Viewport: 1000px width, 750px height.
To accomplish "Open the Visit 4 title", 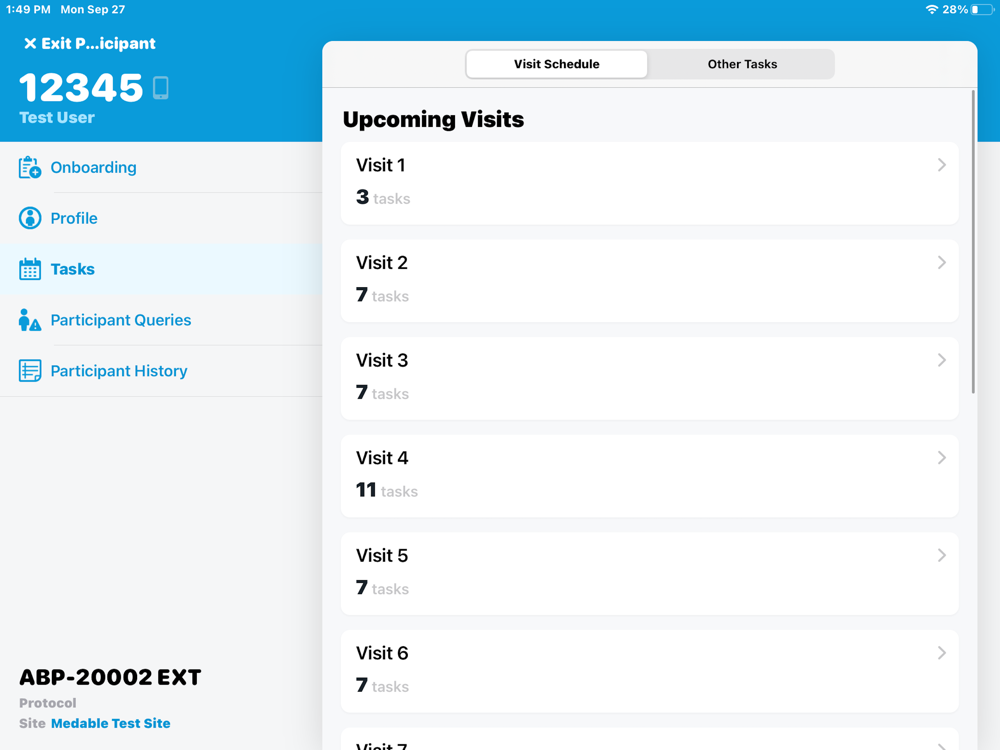I will (x=382, y=458).
